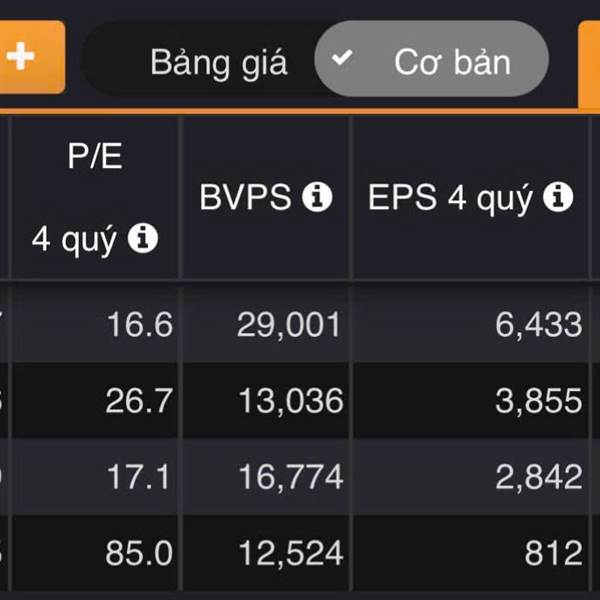Select the P/E value 16.6 cell
Viewport: 600px width, 600px height.
click(x=95, y=324)
